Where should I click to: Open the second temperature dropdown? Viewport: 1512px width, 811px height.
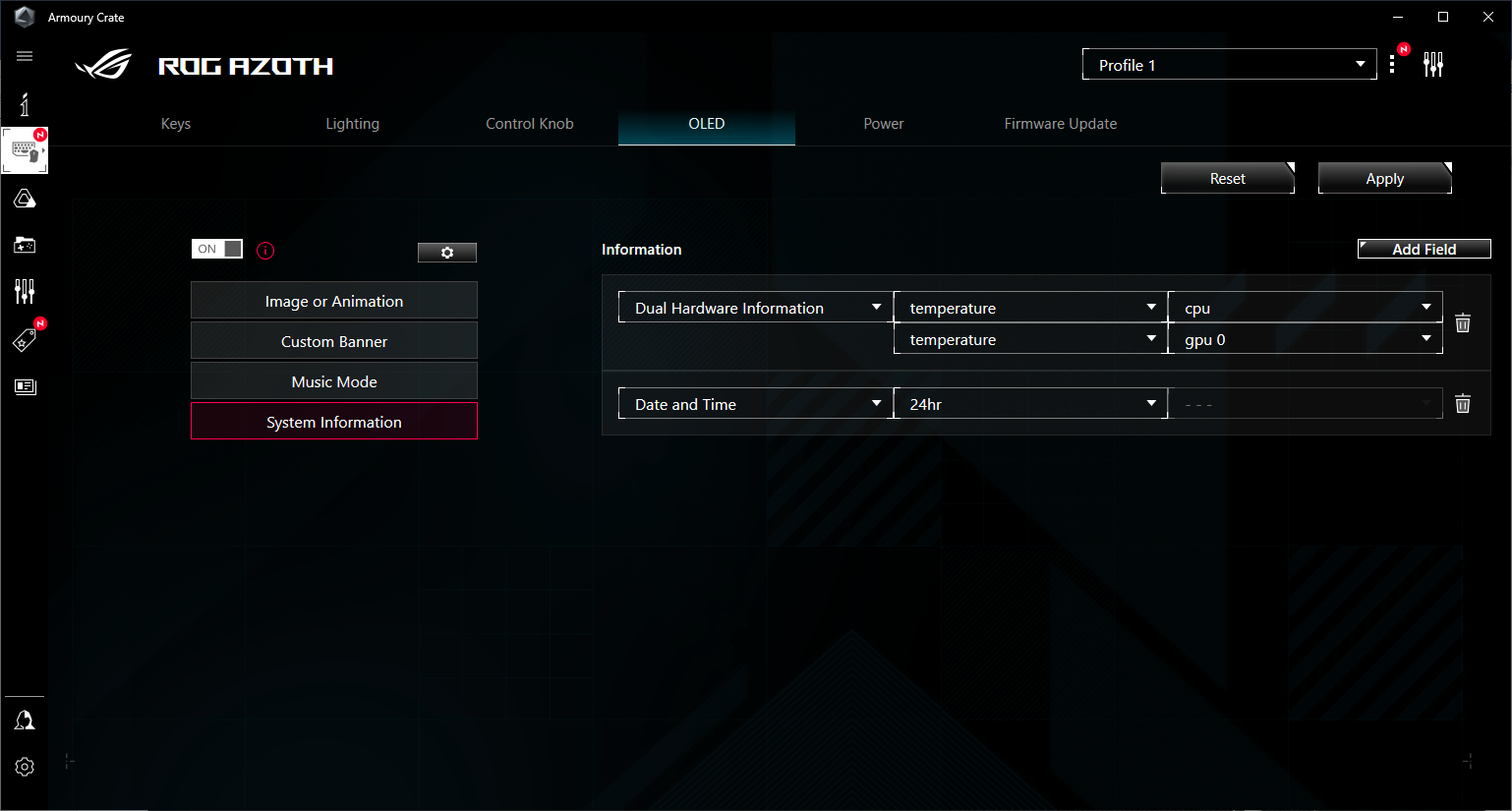[1030, 338]
